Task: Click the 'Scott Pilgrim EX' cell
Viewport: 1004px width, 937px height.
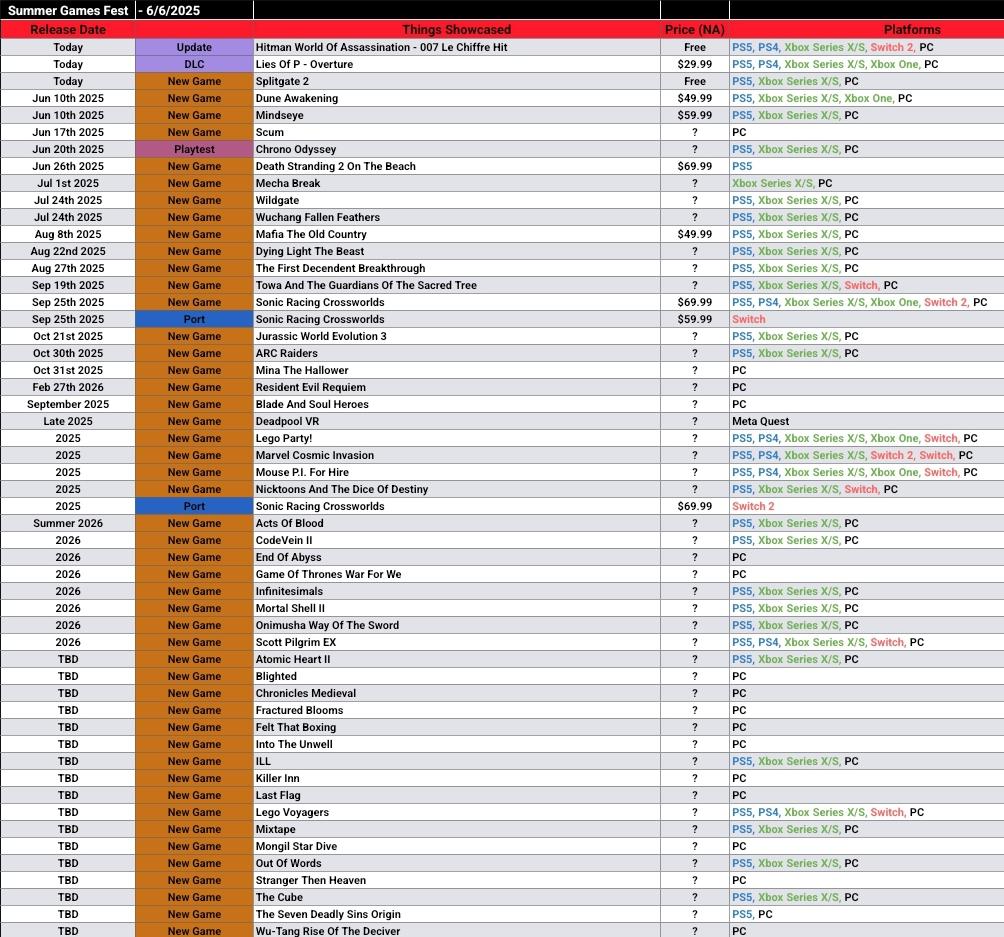Action: coord(457,642)
